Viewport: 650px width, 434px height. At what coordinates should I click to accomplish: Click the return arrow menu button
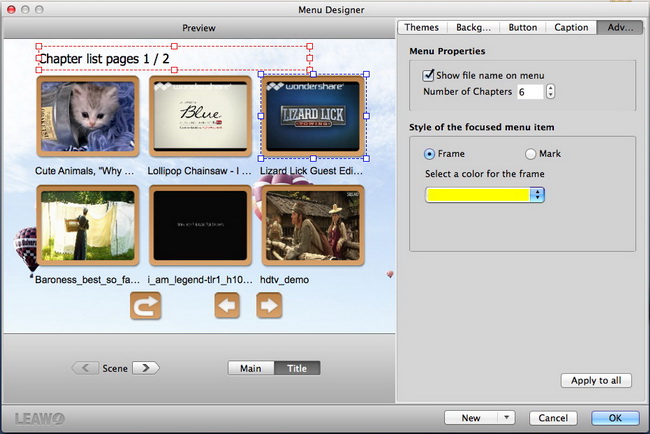coord(146,306)
